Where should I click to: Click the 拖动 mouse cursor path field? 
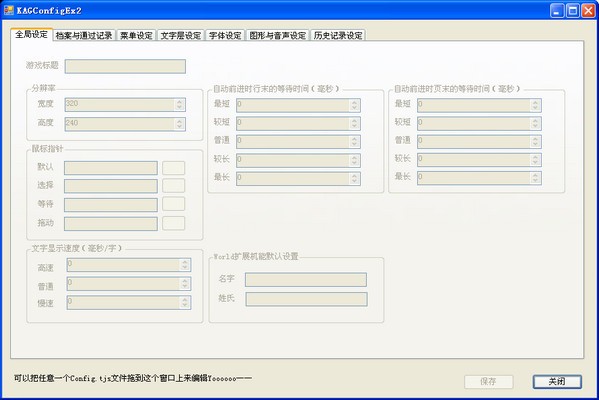111,224
